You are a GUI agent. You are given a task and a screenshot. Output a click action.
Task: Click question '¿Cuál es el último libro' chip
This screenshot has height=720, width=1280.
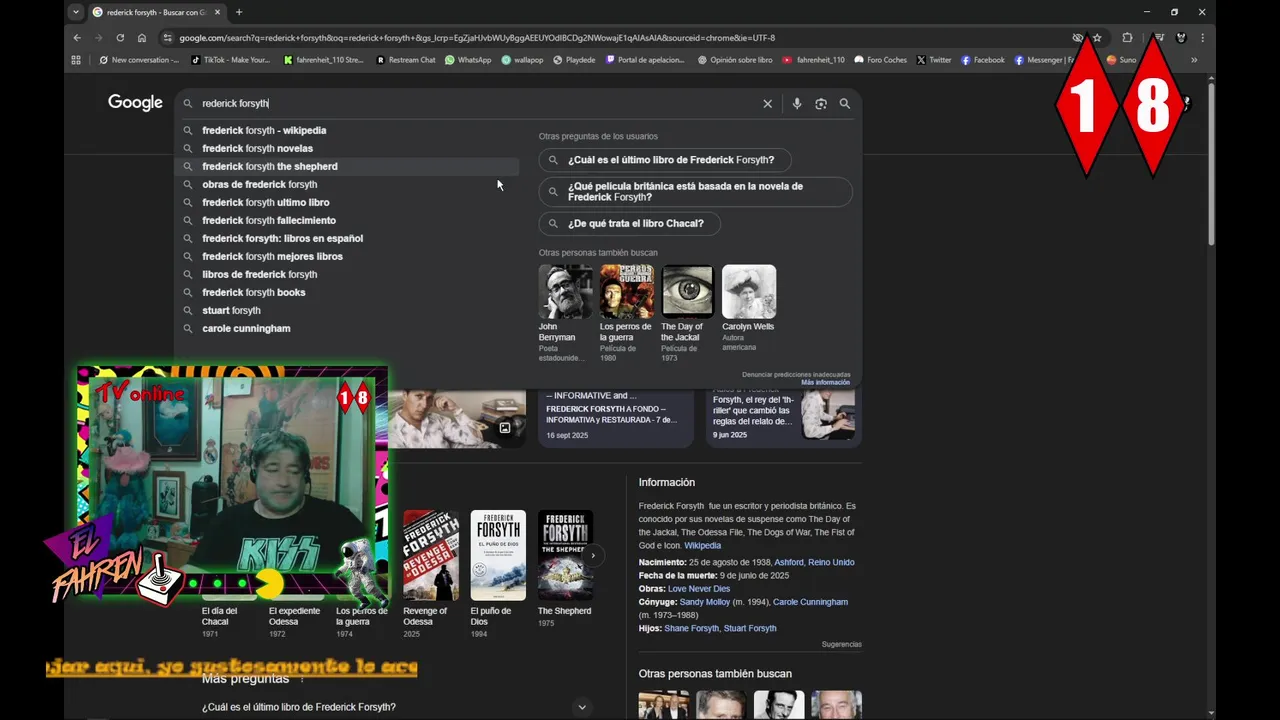[665, 160]
